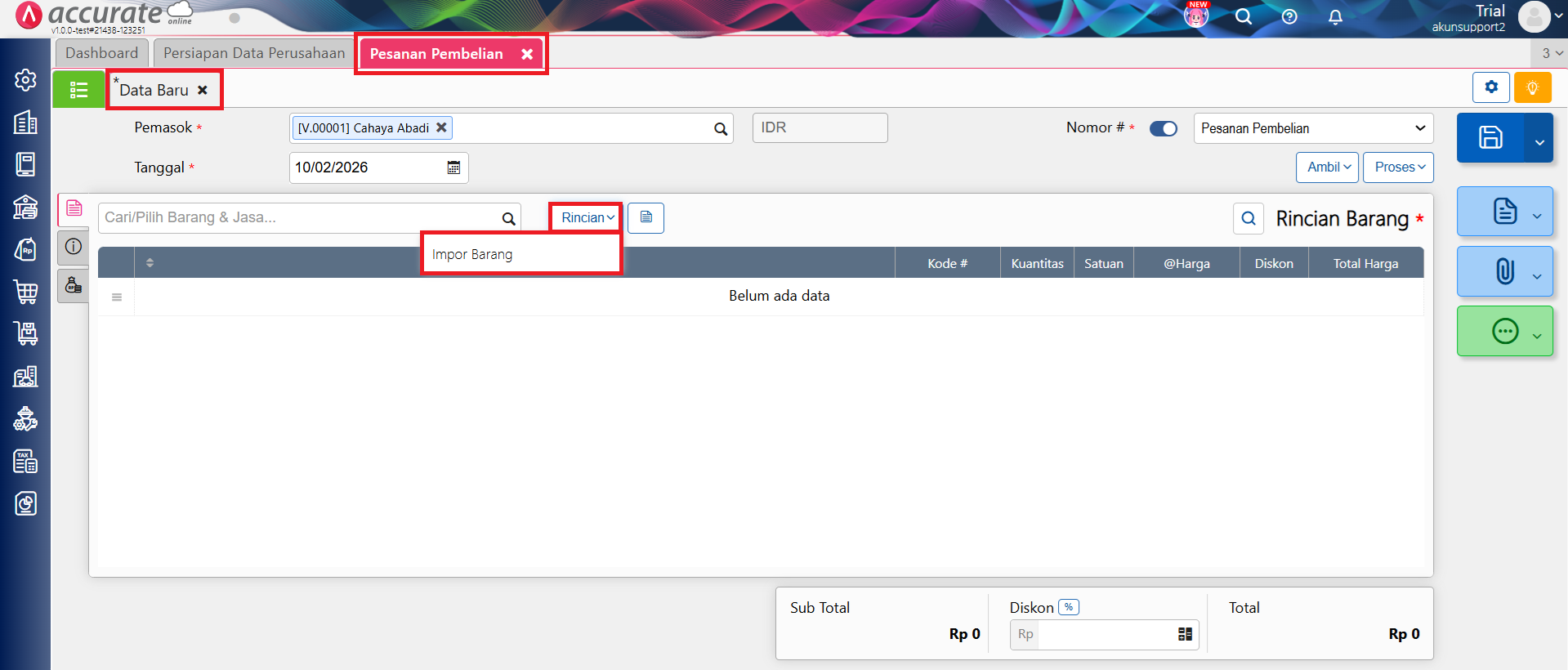The width and height of the screenshot is (1568, 670).
Task: Click the calendar icon in Tanggal field
Action: [x=453, y=167]
